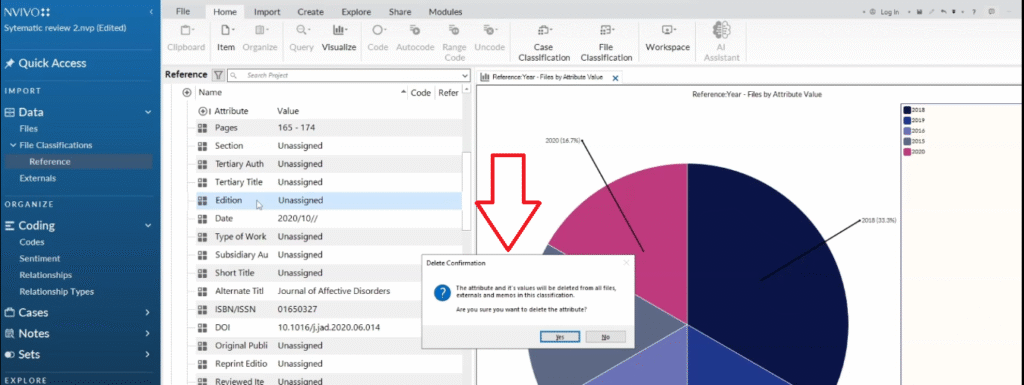The image size is (1024, 385).
Task: Select Codes under Coding
Action: click(x=32, y=242)
